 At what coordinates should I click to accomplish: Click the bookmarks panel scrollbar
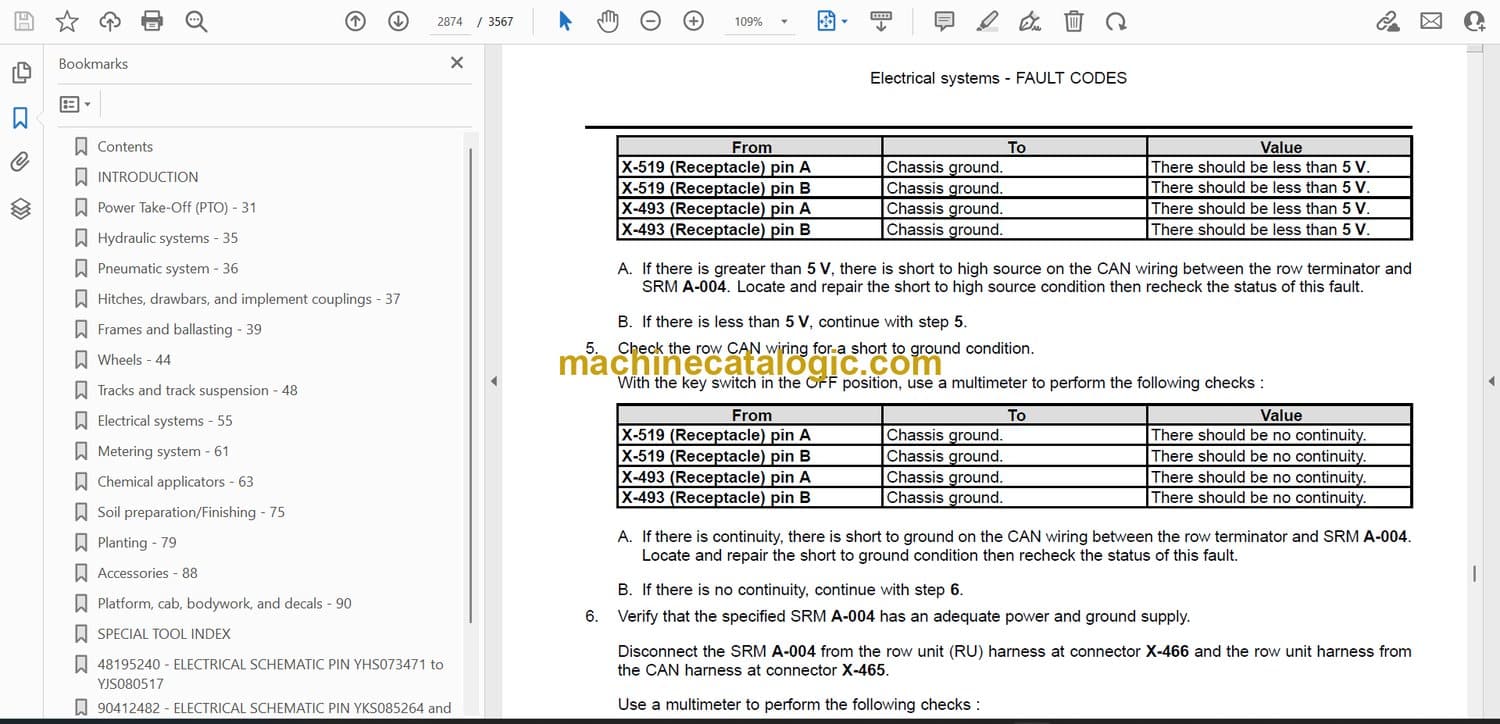pos(471,384)
